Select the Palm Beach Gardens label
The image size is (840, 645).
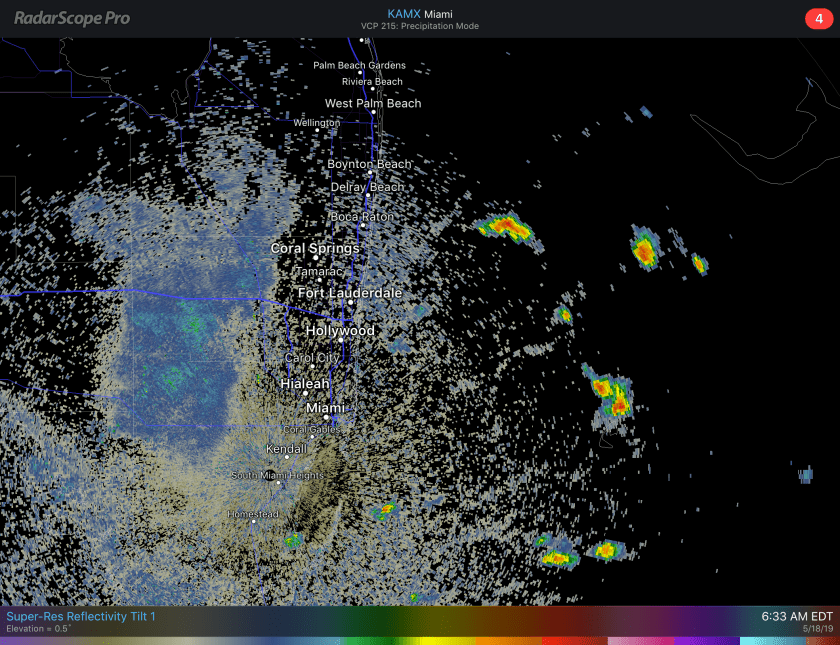(x=359, y=66)
